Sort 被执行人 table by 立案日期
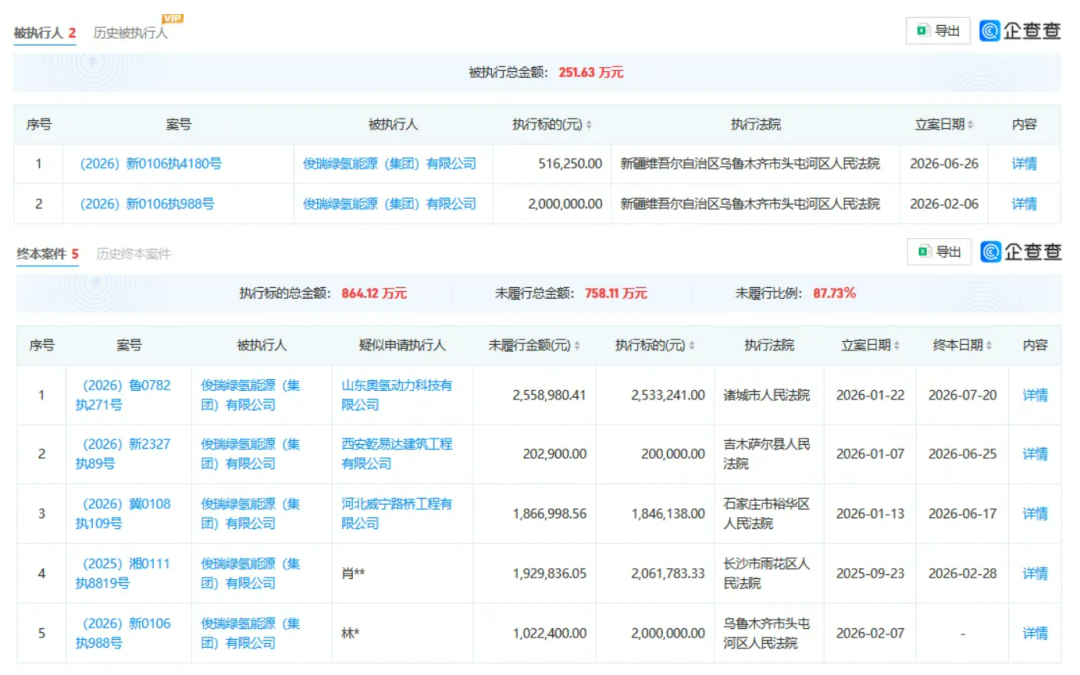The height and width of the screenshot is (675, 1080). (970, 125)
